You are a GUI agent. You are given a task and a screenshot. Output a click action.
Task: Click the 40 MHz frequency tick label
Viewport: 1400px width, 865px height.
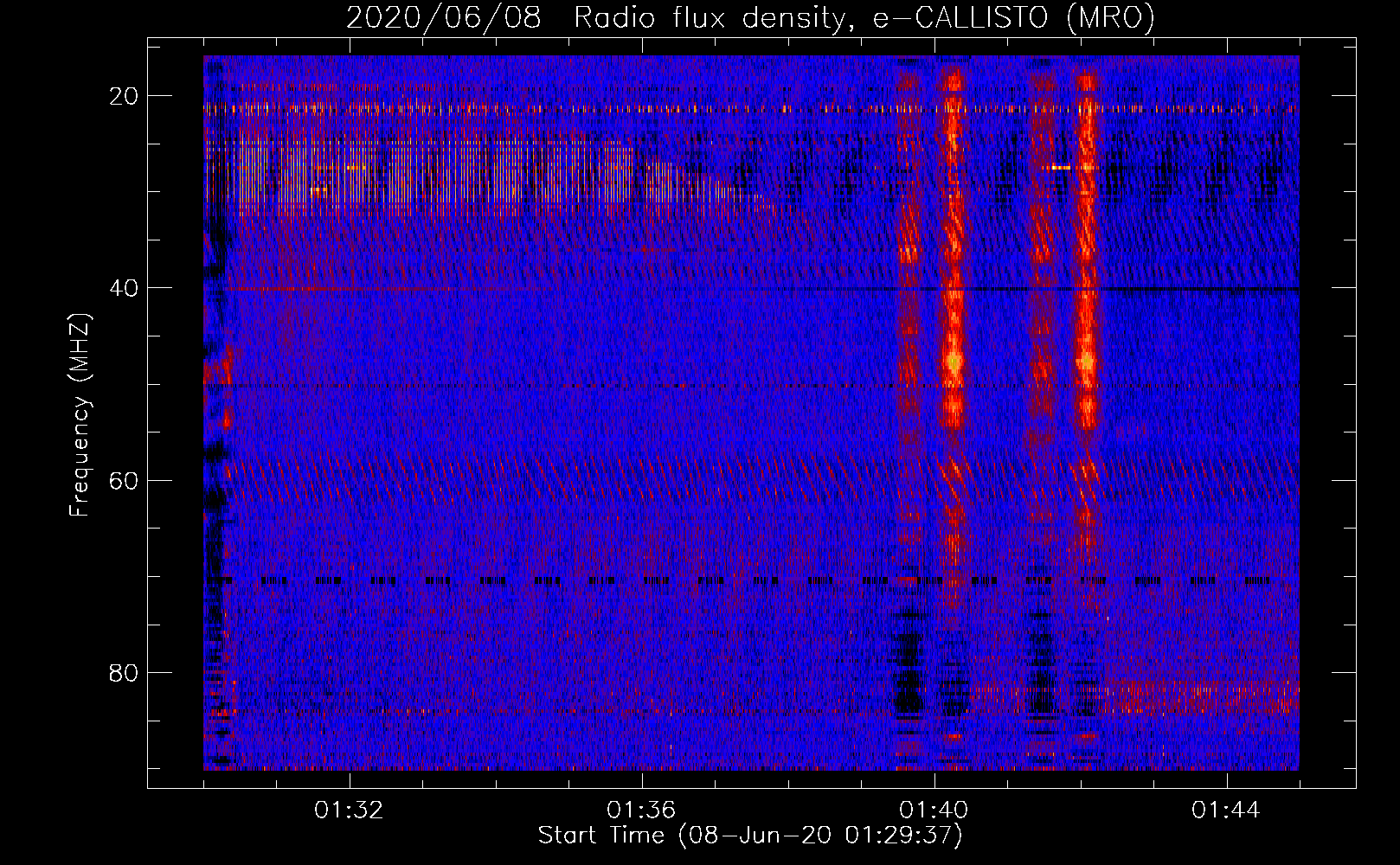click(125, 288)
